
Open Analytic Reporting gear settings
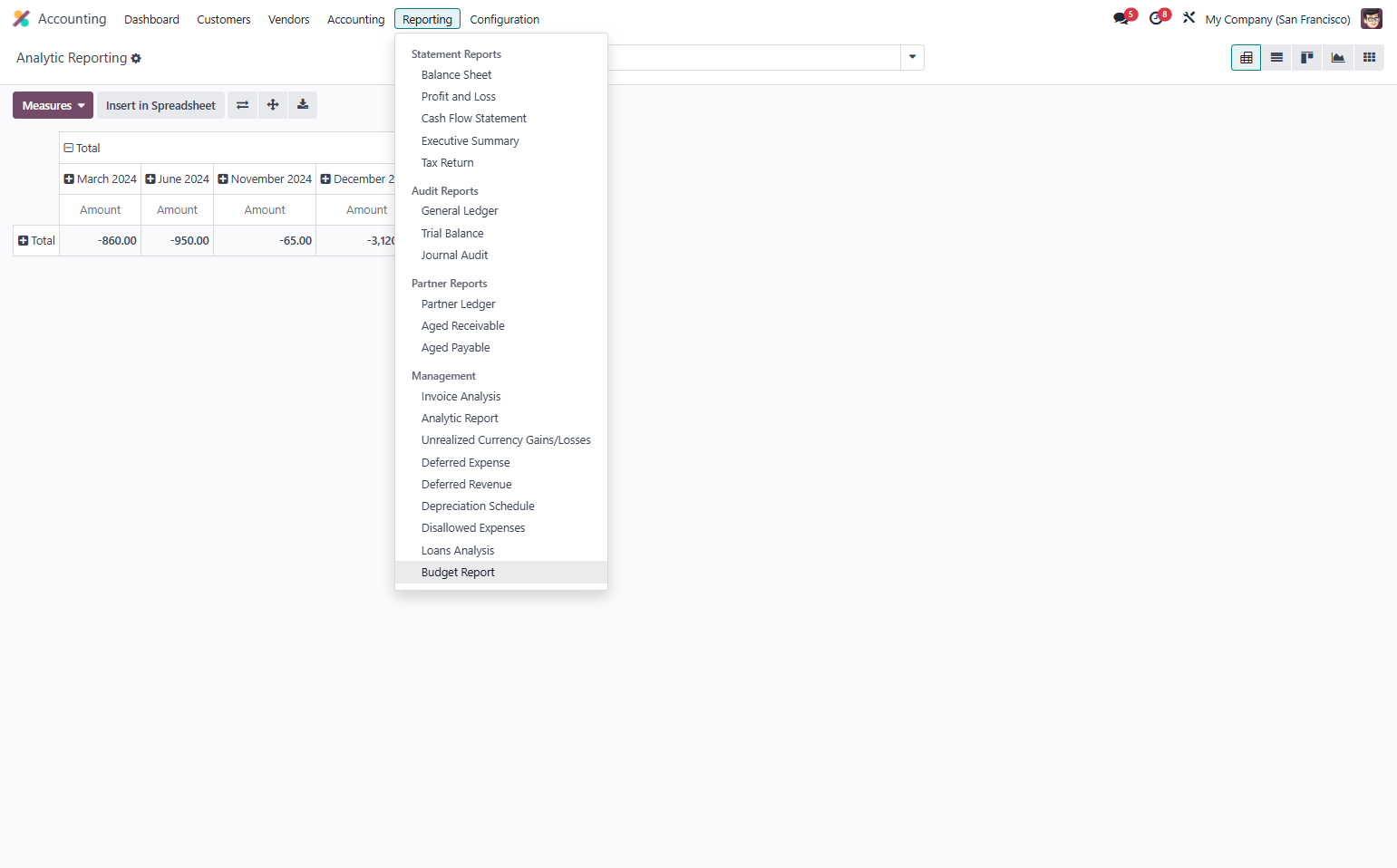[136, 58]
